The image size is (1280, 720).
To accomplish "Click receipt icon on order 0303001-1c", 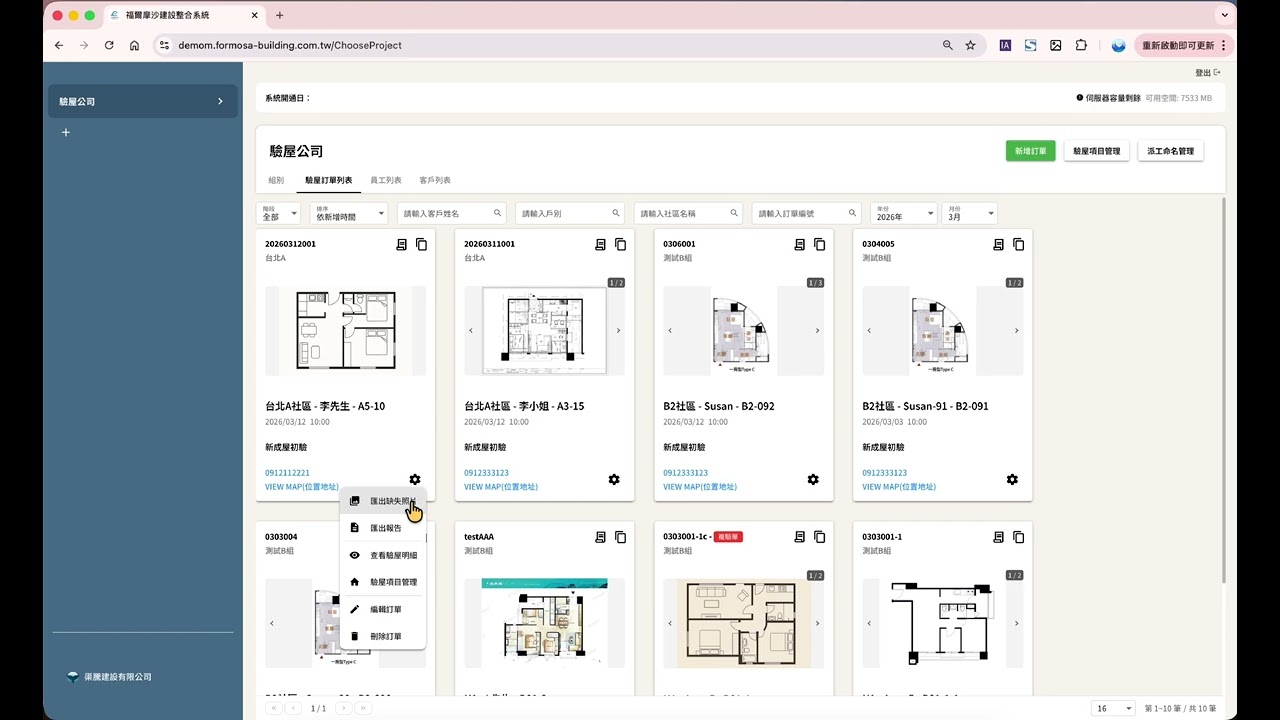I will tap(799, 537).
